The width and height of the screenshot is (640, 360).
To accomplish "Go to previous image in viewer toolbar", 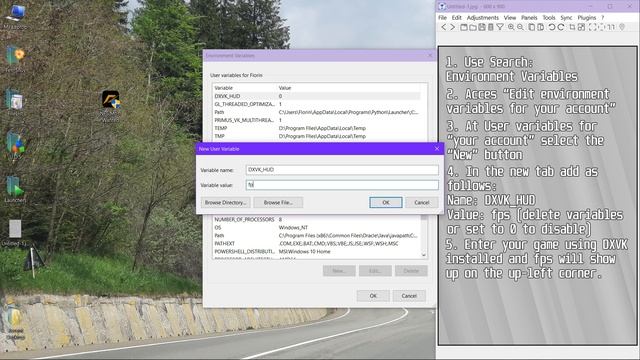I will point(444,27).
